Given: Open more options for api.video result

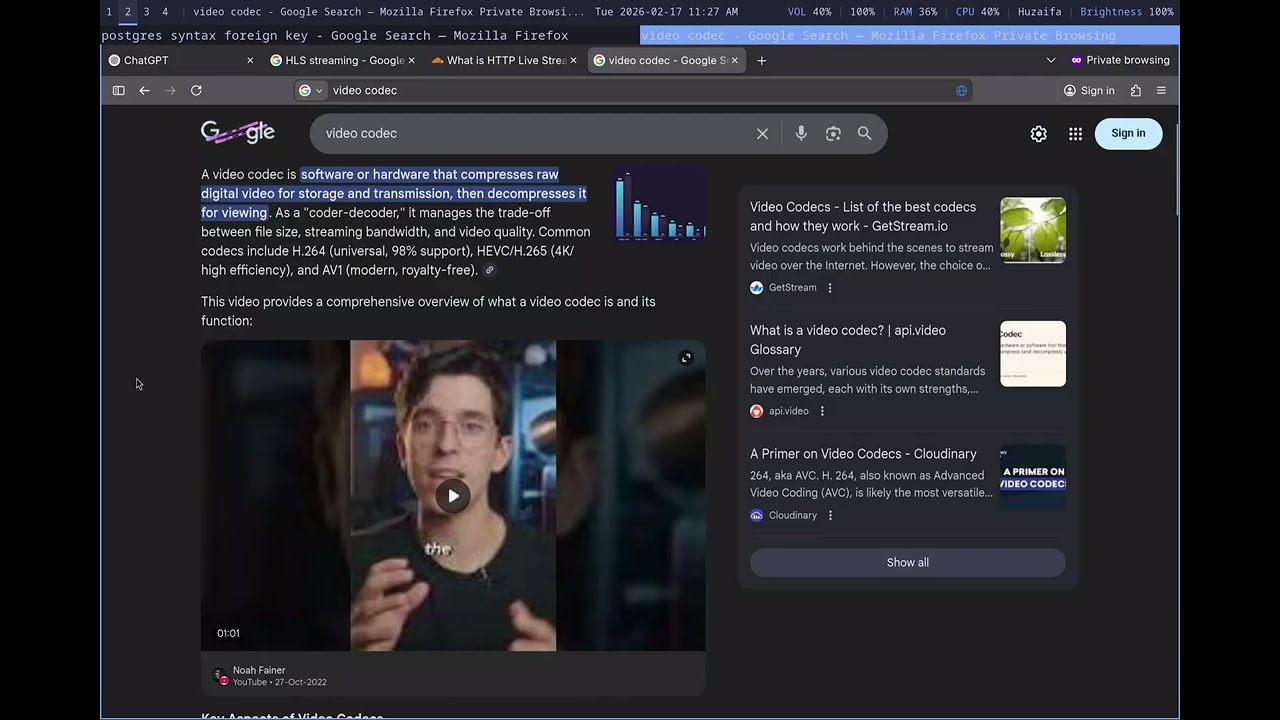Looking at the screenshot, I should coord(822,411).
